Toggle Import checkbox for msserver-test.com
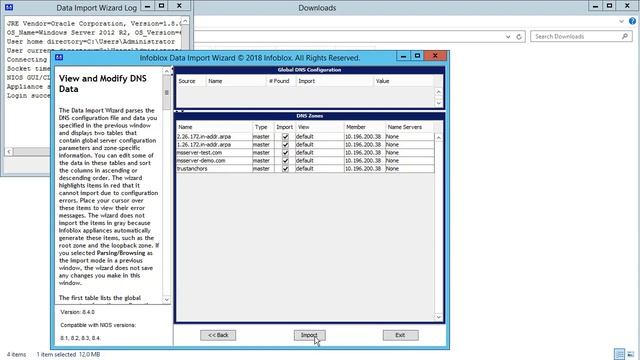The height and width of the screenshot is (360, 640). coord(285,153)
